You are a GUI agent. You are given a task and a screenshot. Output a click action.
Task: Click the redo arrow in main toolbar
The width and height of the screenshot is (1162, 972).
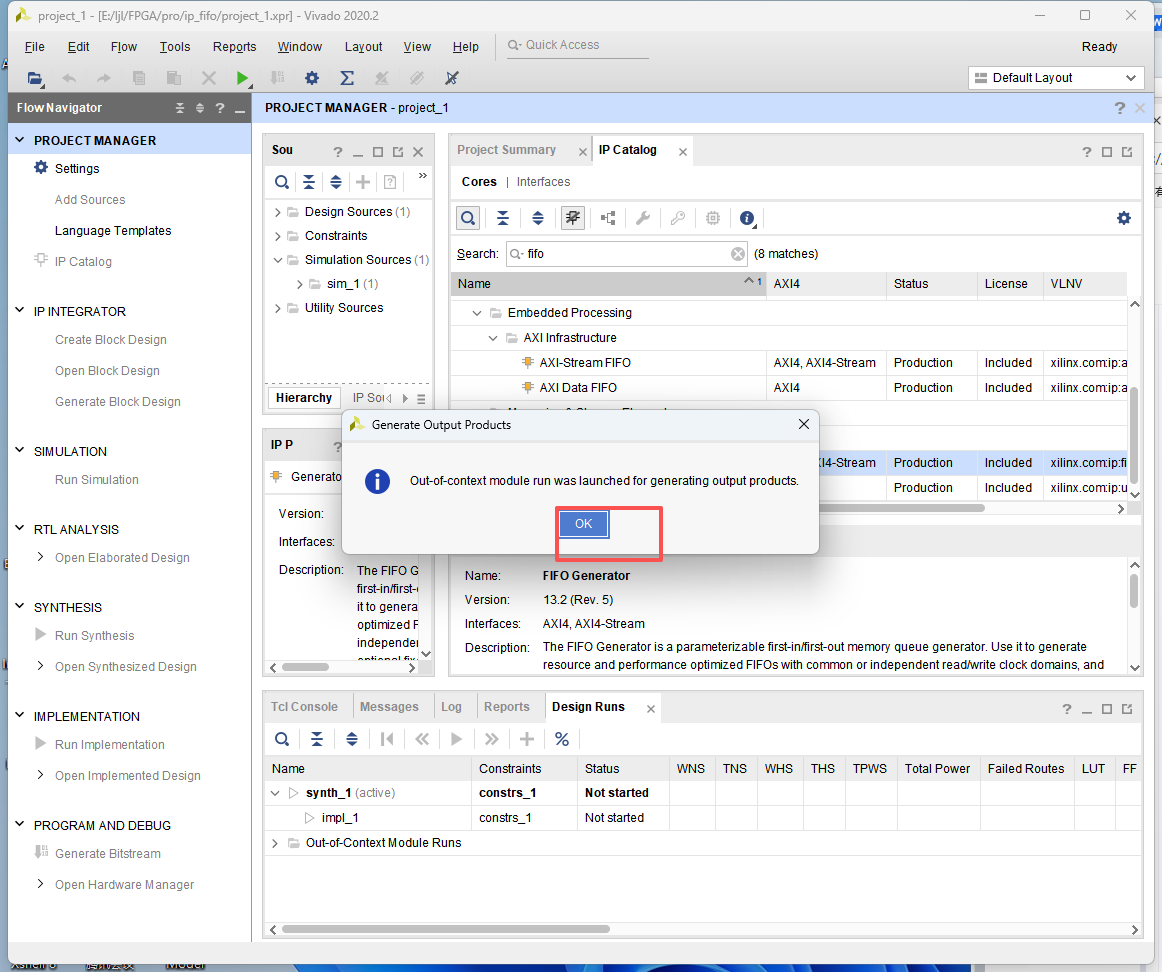[104, 78]
